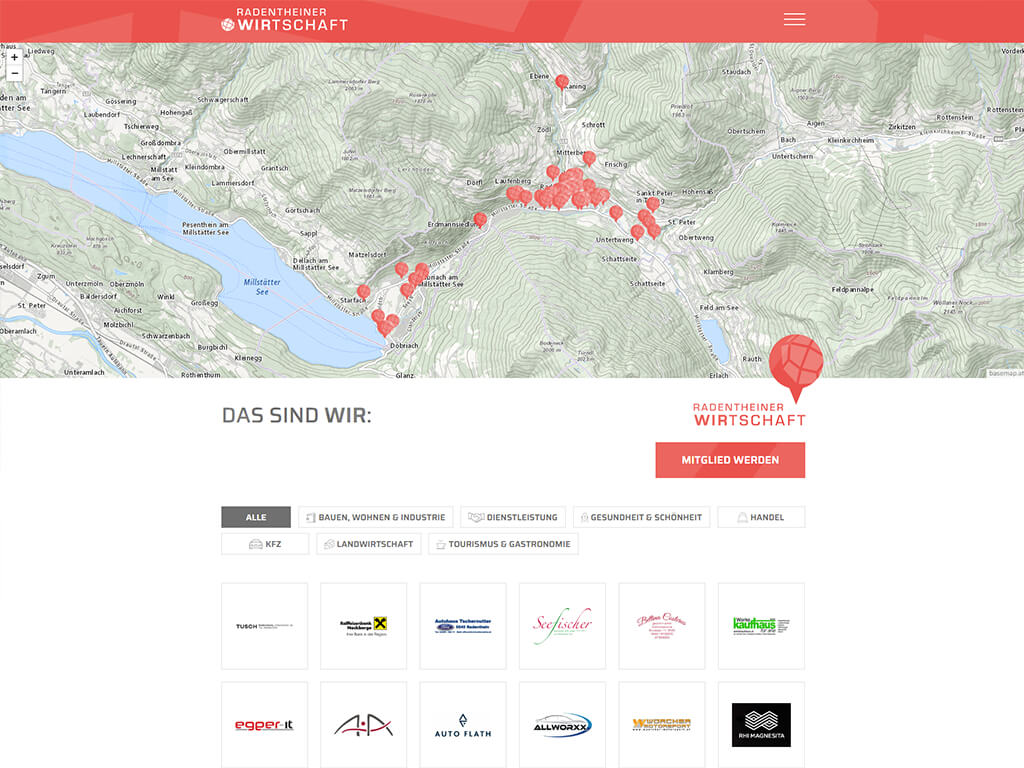Viewport: 1024px width, 768px height.
Task: Filter by Gesundheit & Schönheit
Action: pyautogui.click(x=641, y=517)
